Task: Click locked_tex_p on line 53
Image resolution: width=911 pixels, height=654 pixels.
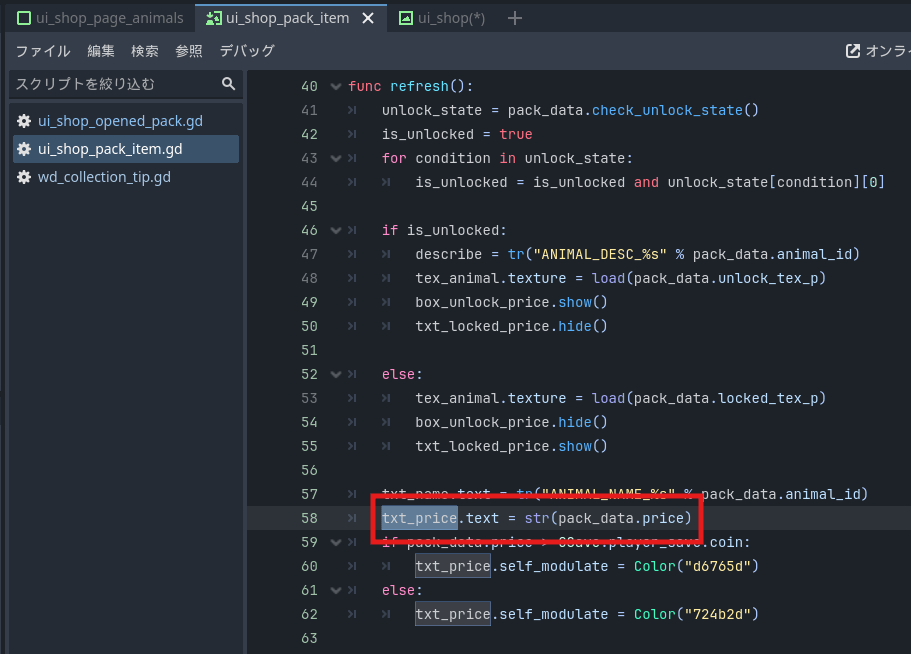Action: tap(768, 398)
